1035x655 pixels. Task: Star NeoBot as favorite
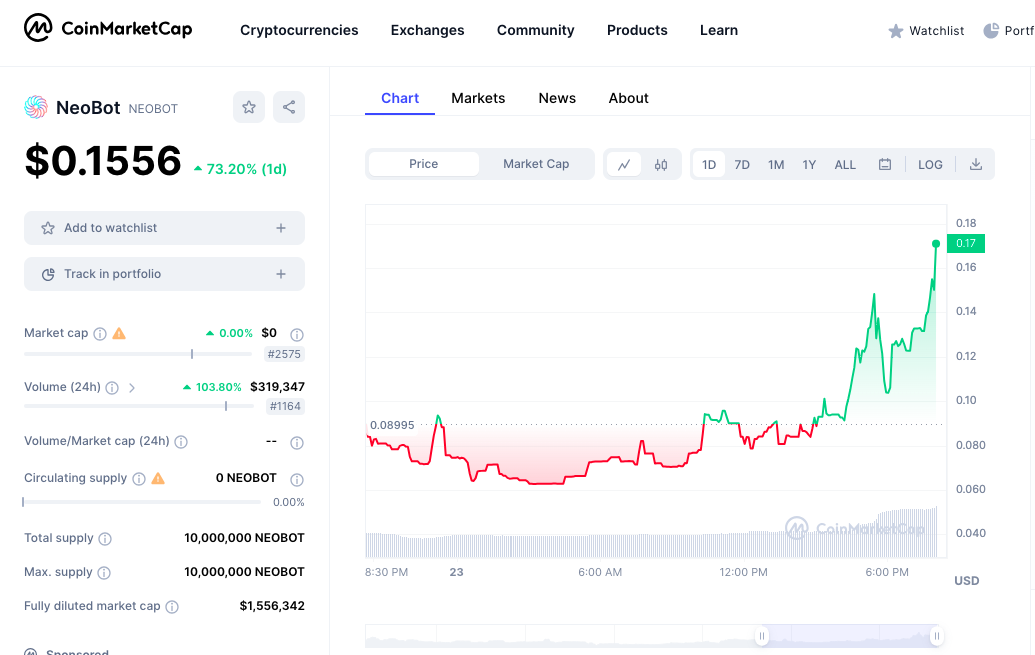click(249, 107)
